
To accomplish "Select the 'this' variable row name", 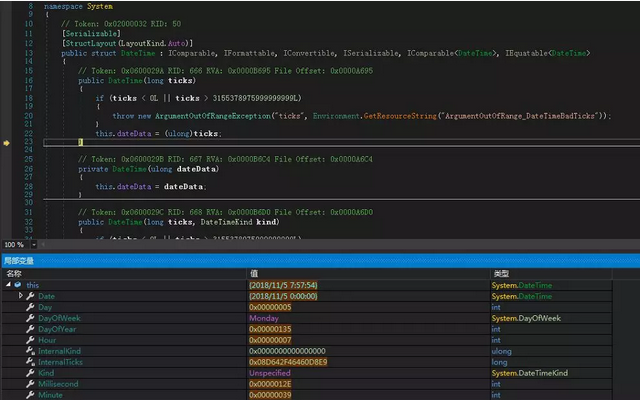I will (x=33, y=285).
